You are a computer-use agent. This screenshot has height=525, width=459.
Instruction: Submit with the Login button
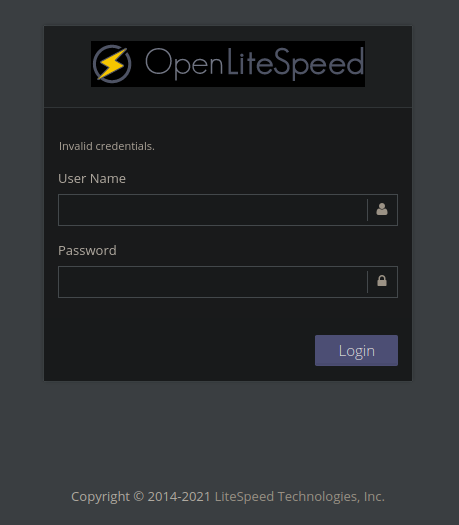356,351
